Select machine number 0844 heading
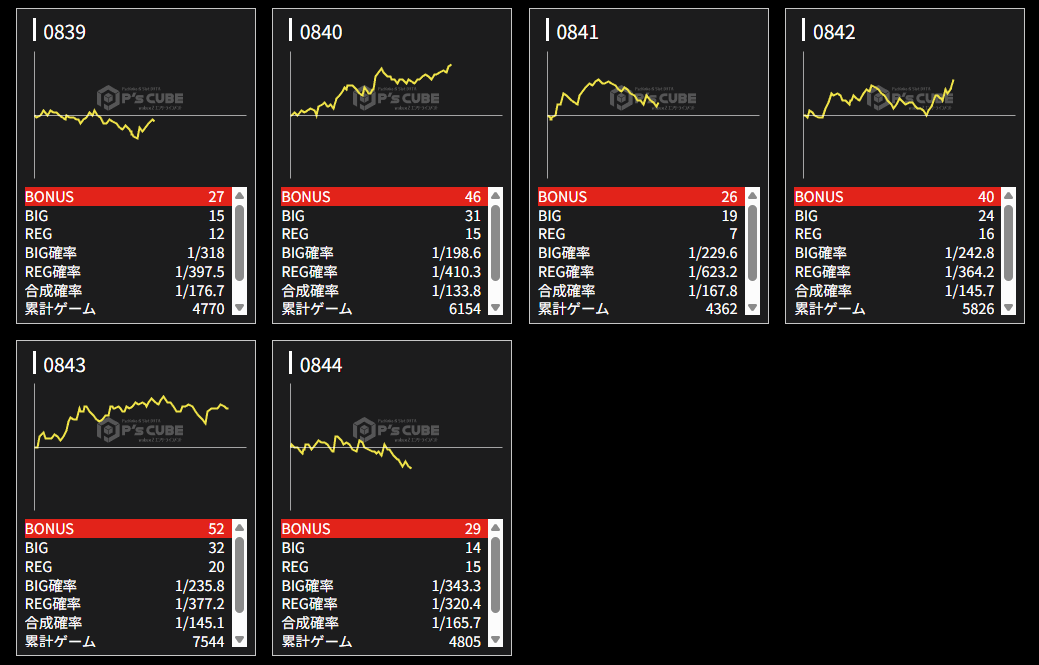Viewport: 1039px width, 665px height. click(321, 365)
